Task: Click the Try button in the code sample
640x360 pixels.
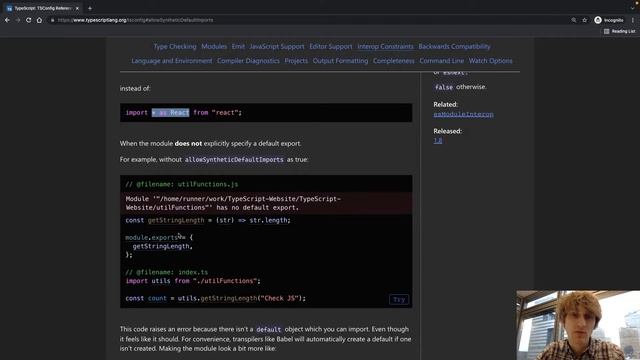Action: click(399, 300)
